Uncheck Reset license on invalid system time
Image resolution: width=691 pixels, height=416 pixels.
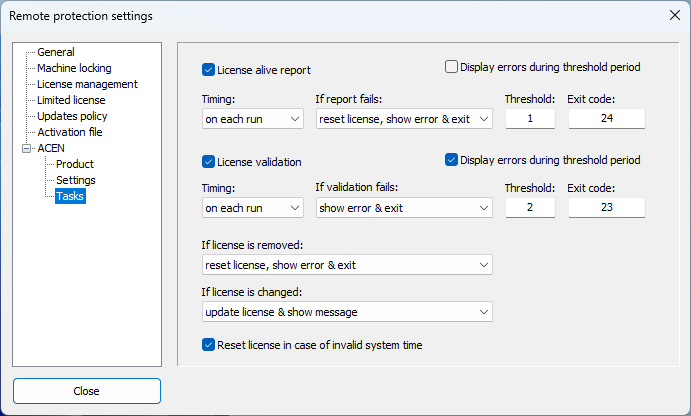pyautogui.click(x=208, y=345)
